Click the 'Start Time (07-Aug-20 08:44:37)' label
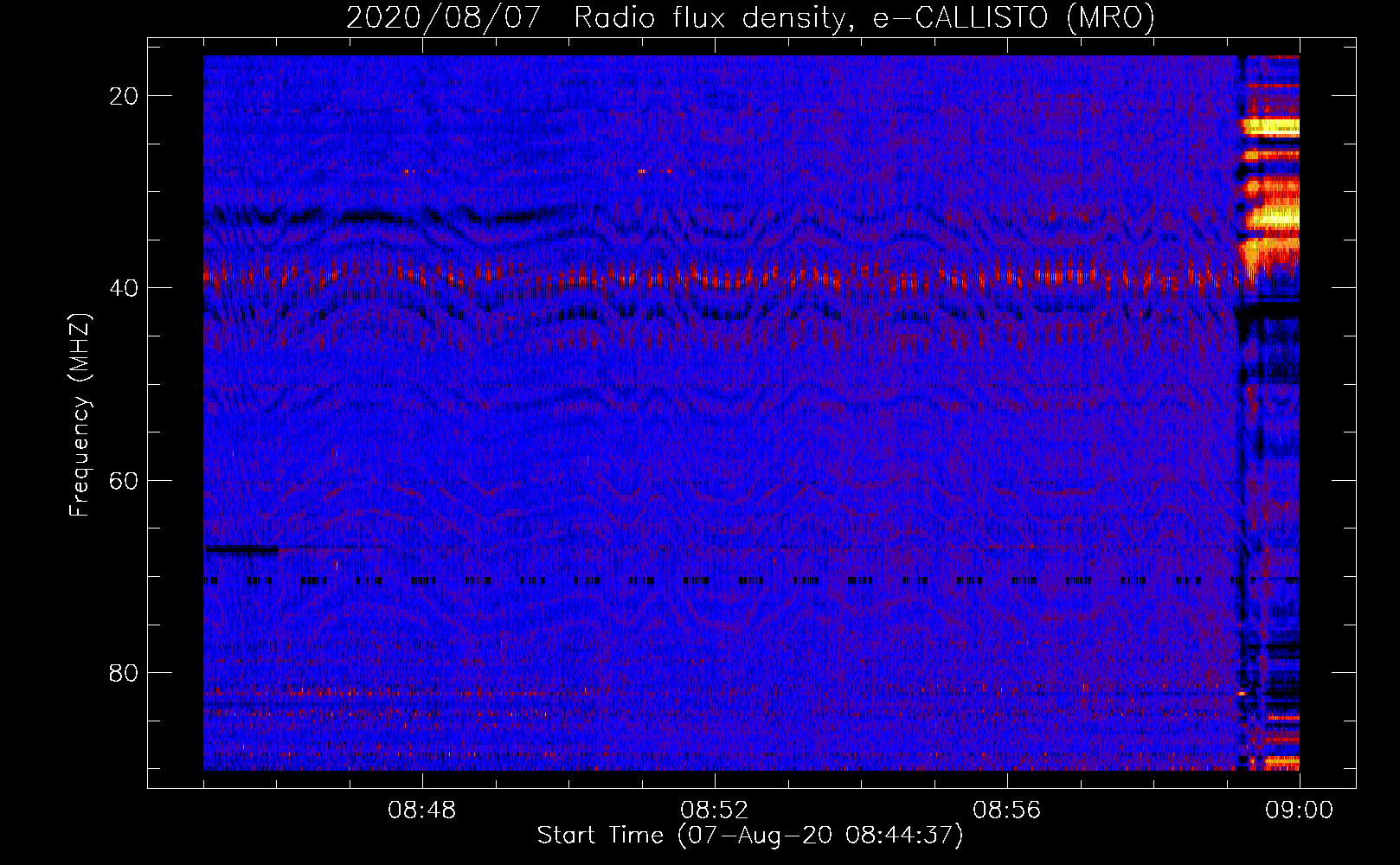 pos(750,836)
